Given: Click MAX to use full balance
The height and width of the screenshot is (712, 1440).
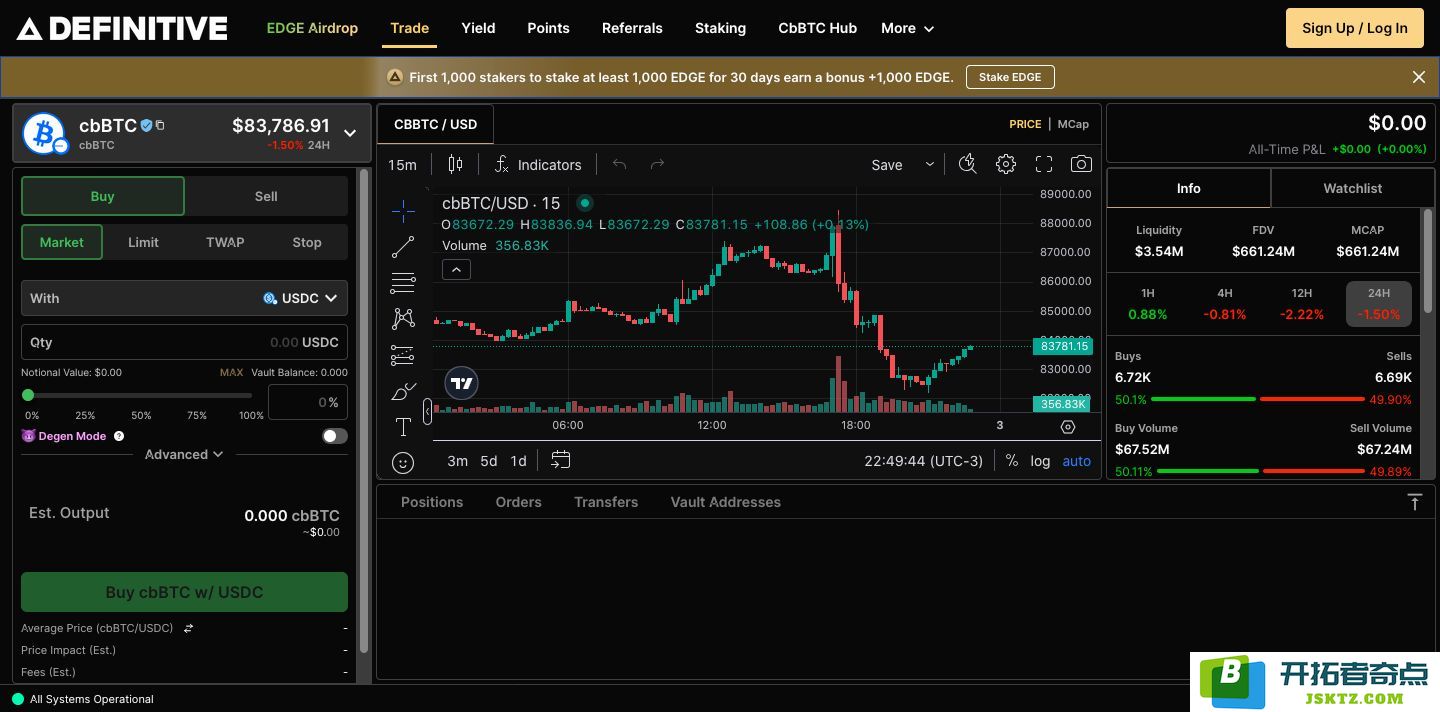Looking at the screenshot, I should [x=231, y=372].
